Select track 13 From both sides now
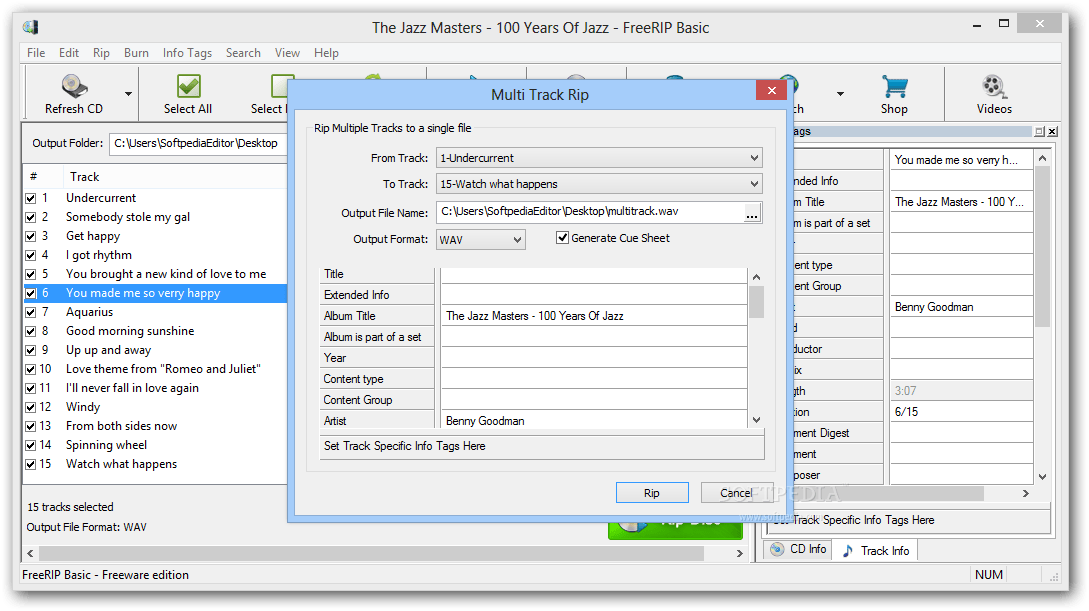Image resolution: width=1089 pixels, height=611 pixels. tap(122, 426)
